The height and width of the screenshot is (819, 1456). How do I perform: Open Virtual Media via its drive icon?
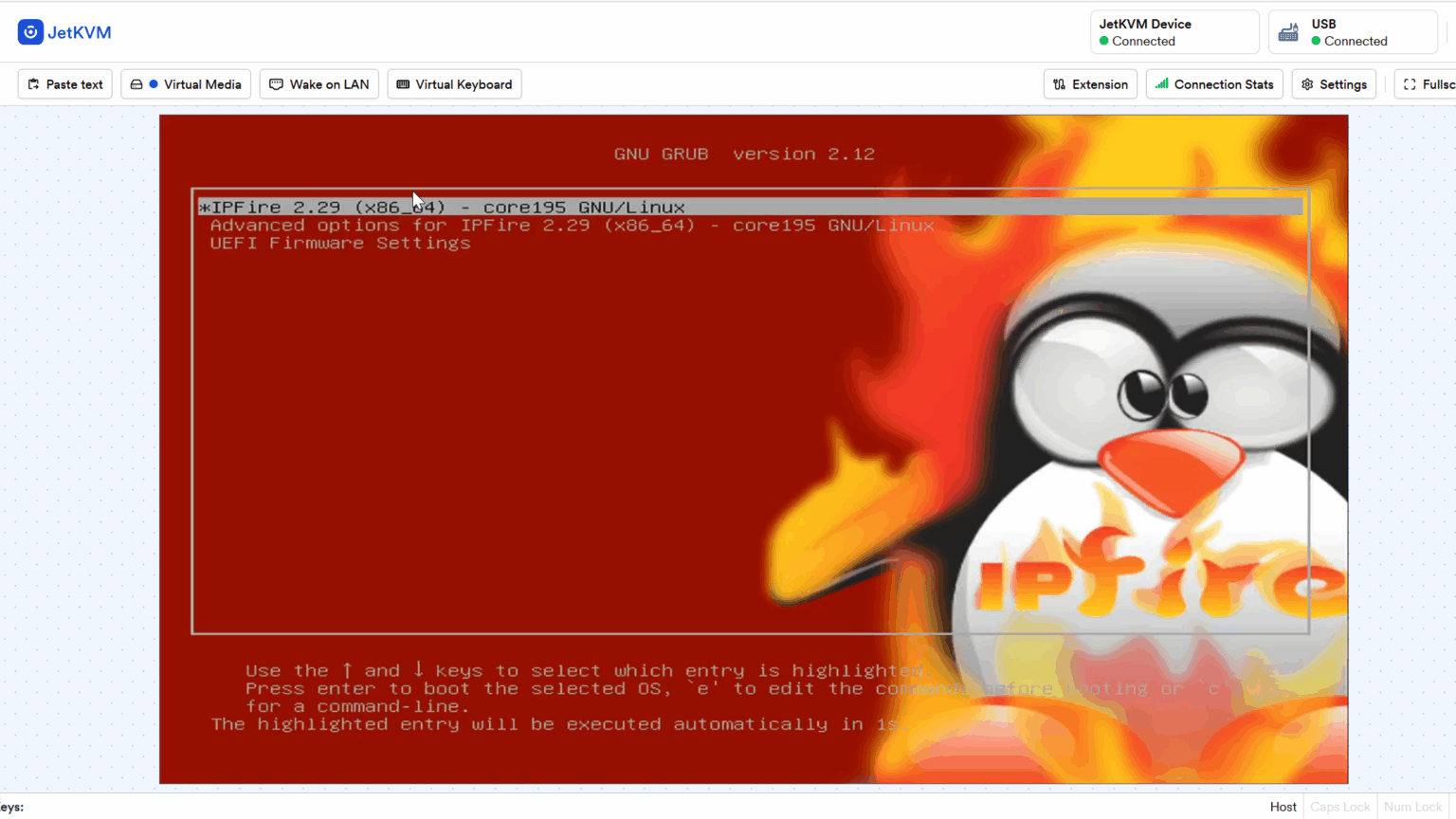coord(136,84)
